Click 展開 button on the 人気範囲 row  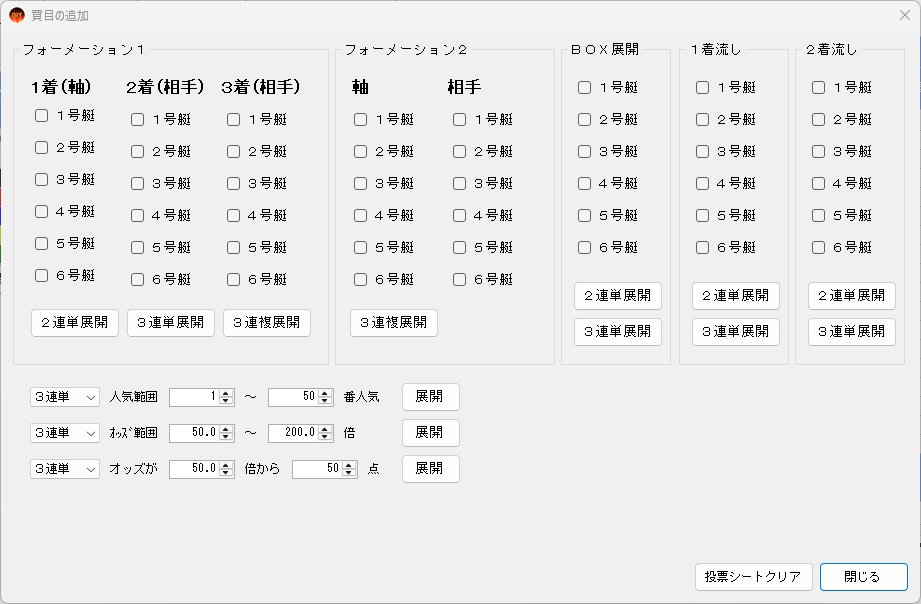click(x=431, y=397)
